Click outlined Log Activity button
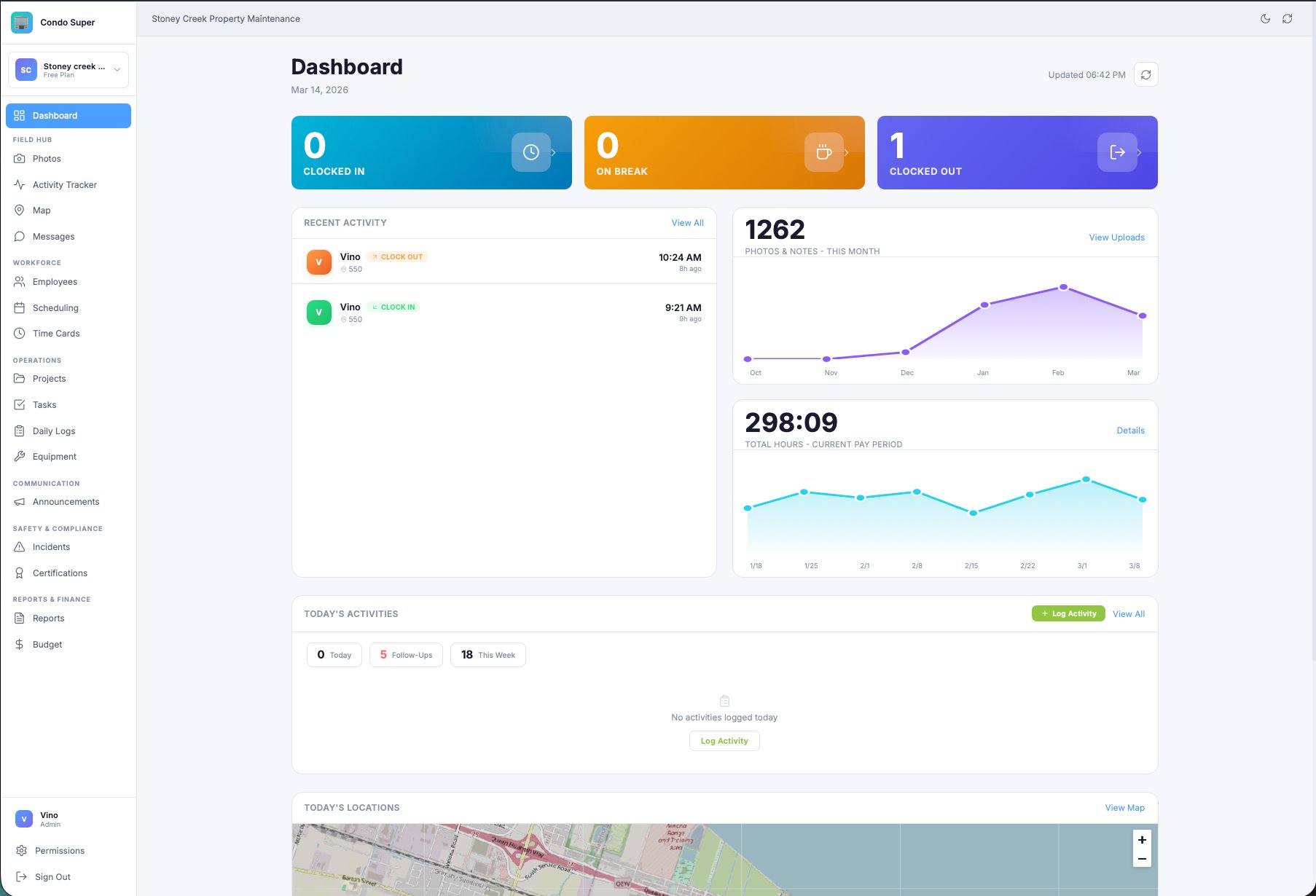The height and width of the screenshot is (896, 1316). 724,741
